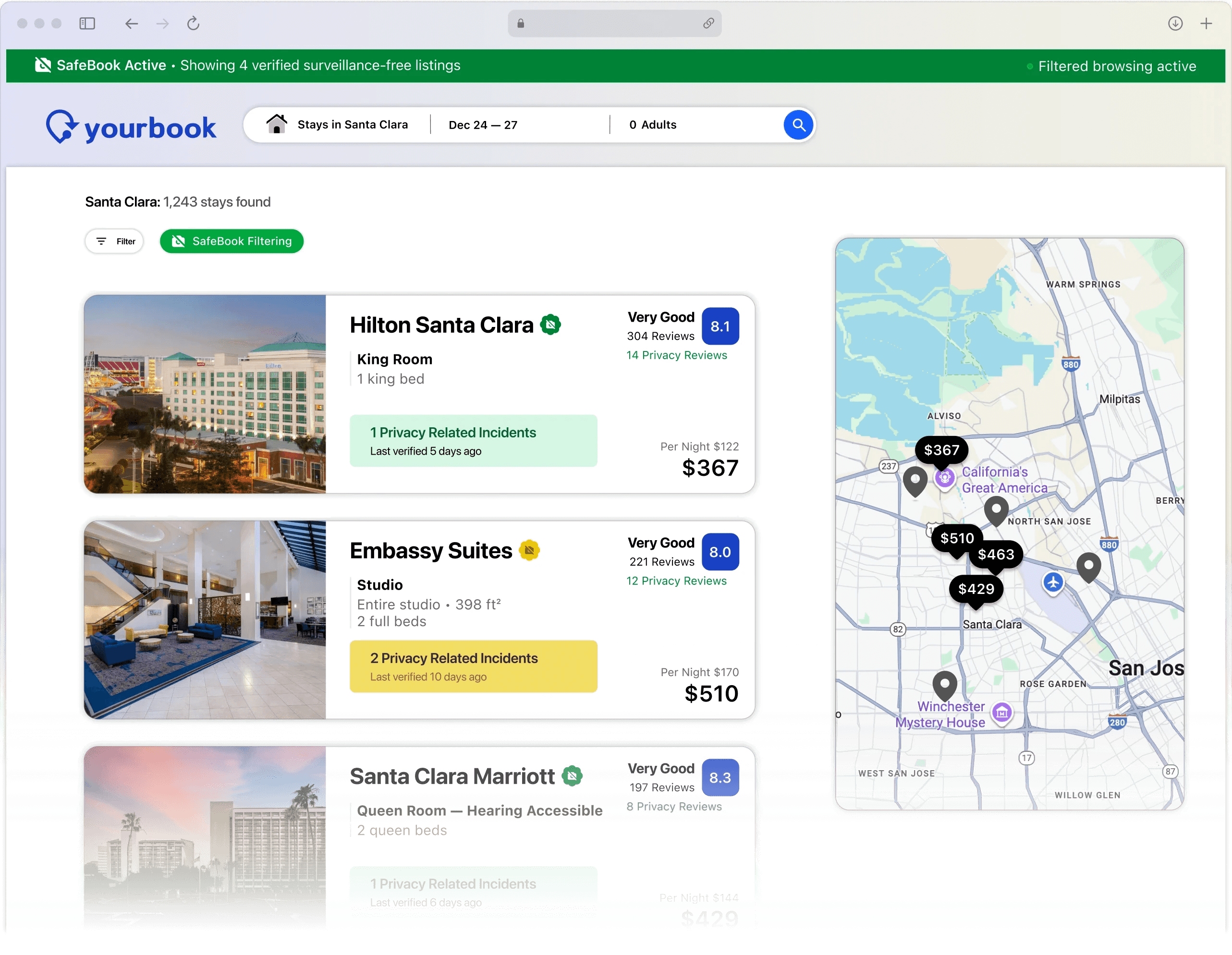Click the green badge beside Santa Clara Marriott
This screenshot has height=955, width=1232.
(572, 776)
